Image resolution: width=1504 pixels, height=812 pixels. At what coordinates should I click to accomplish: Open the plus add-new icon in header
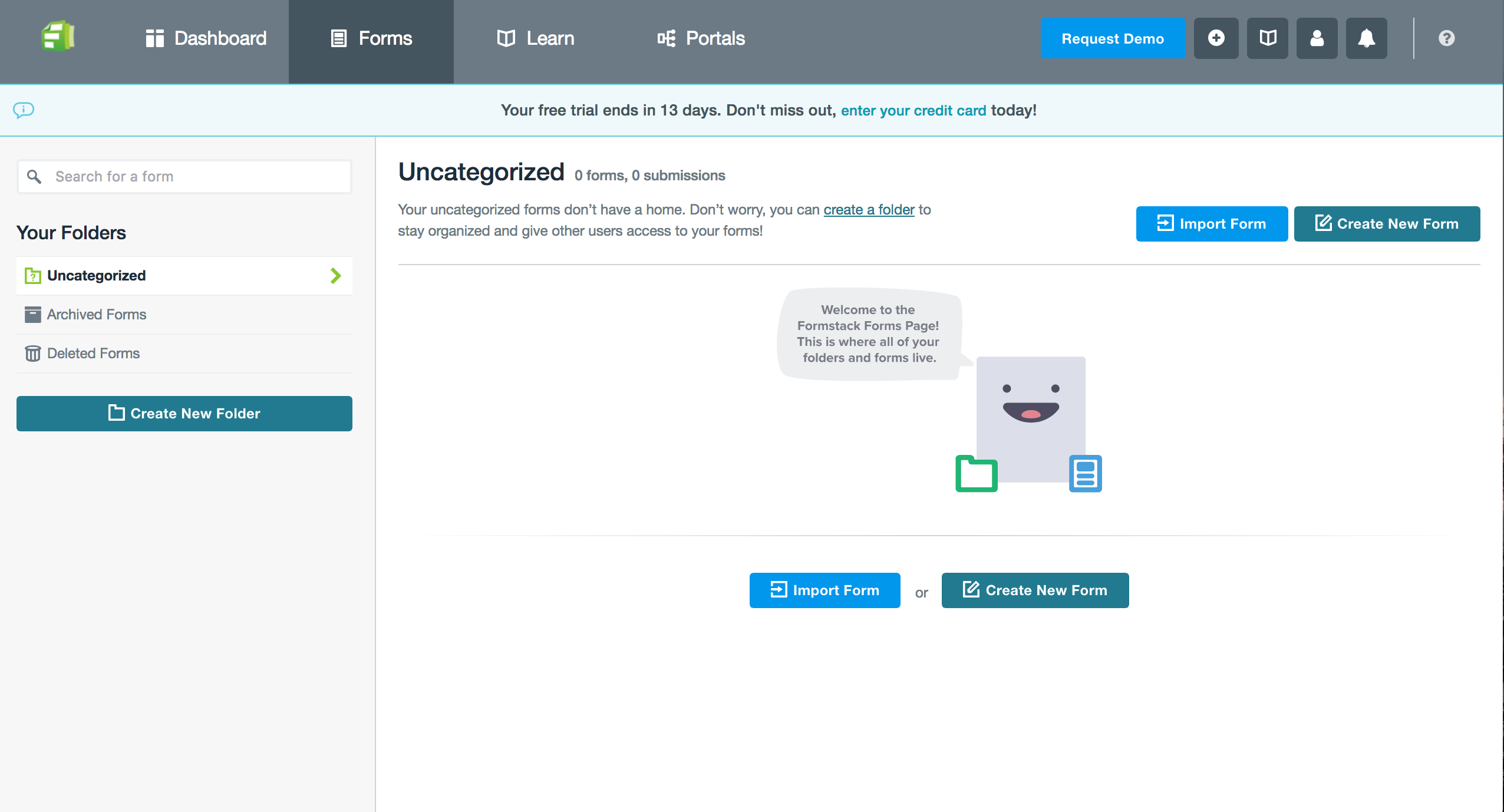pyautogui.click(x=1216, y=38)
